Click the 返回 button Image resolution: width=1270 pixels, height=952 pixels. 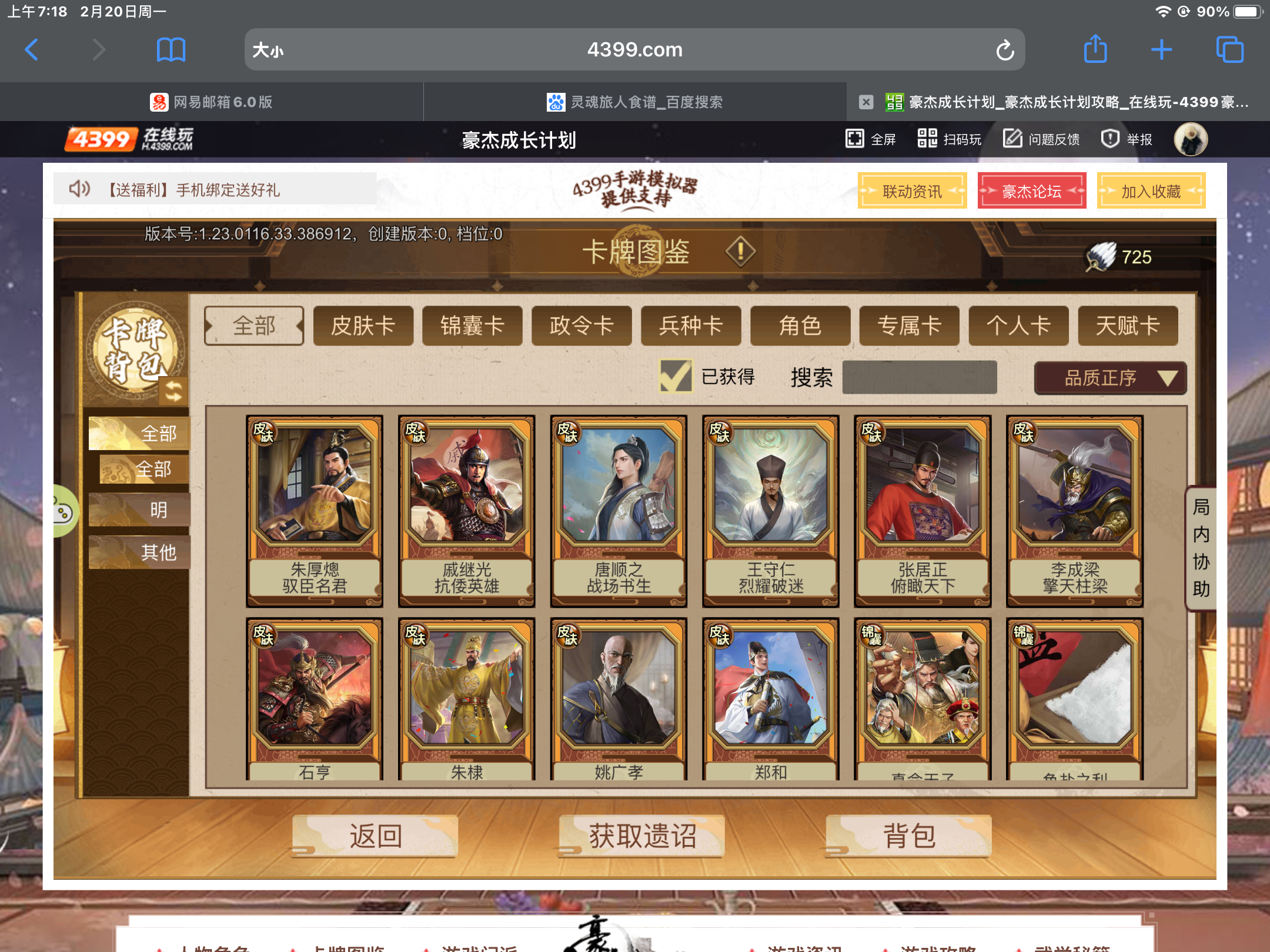(x=375, y=835)
